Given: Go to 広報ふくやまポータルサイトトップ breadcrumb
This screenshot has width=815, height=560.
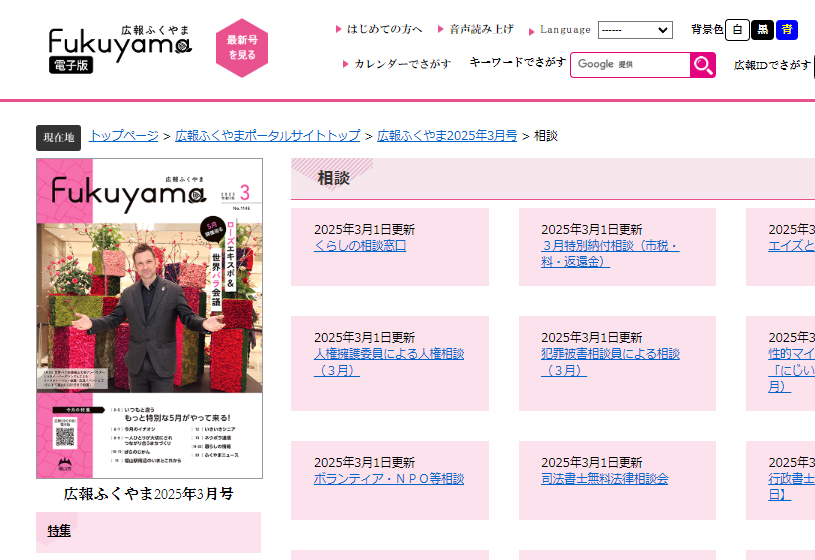Looking at the screenshot, I should [268, 136].
